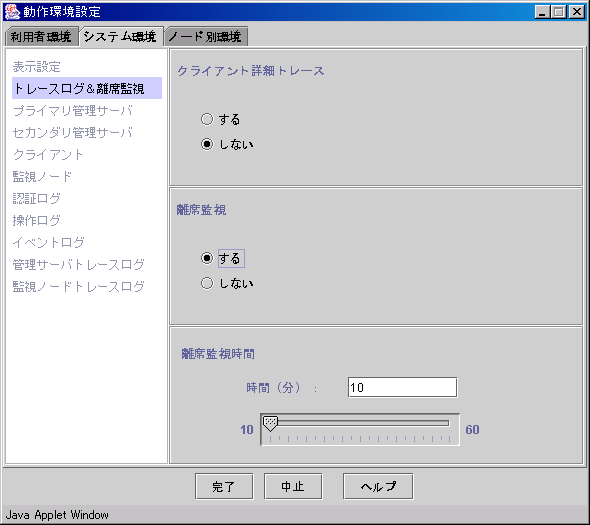Click the 完了 button
This screenshot has height=525, width=590.
pos(224,487)
